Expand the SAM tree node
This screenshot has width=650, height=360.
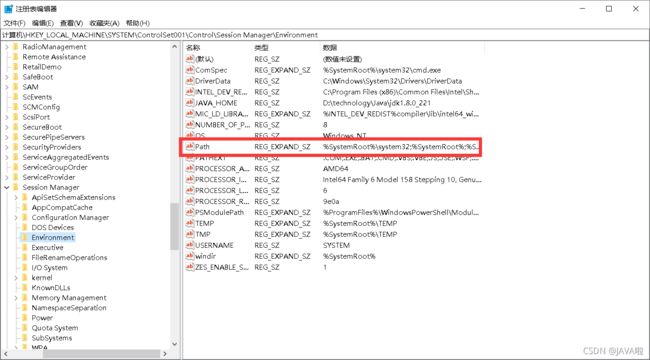tap(7, 87)
